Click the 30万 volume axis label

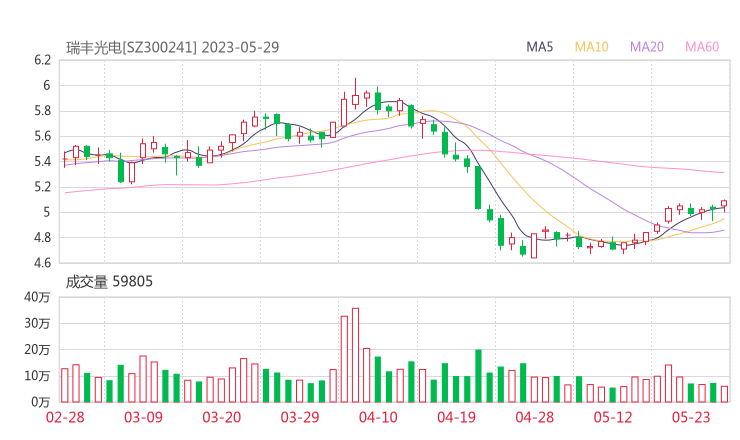tap(37, 323)
